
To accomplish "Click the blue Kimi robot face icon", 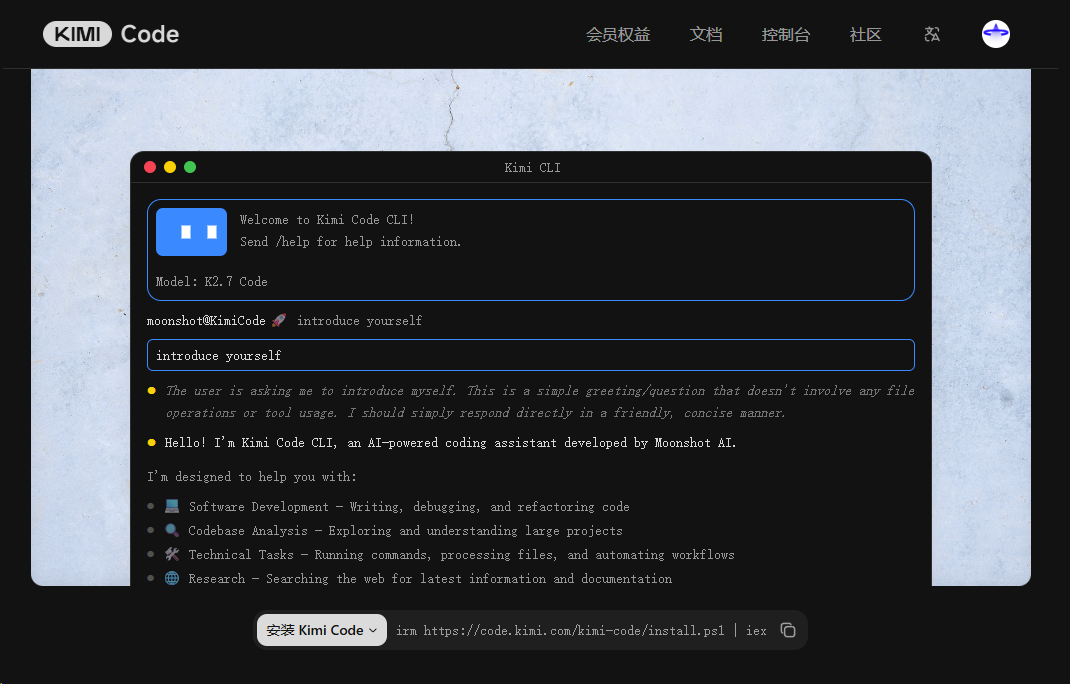I will tap(191, 232).
